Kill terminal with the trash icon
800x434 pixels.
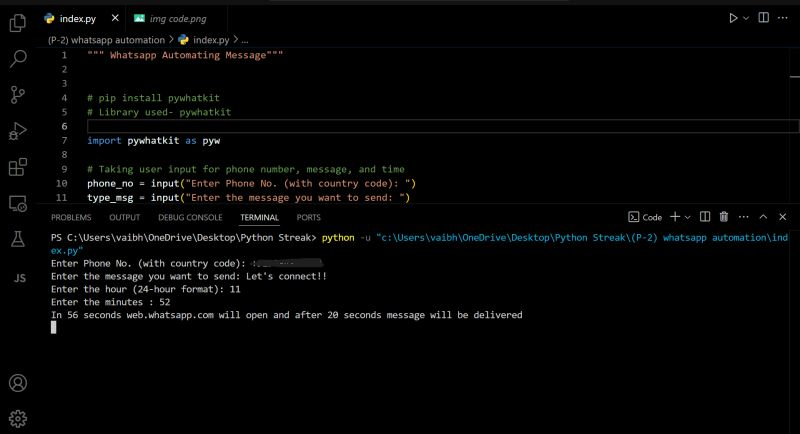pyautogui.click(x=723, y=217)
